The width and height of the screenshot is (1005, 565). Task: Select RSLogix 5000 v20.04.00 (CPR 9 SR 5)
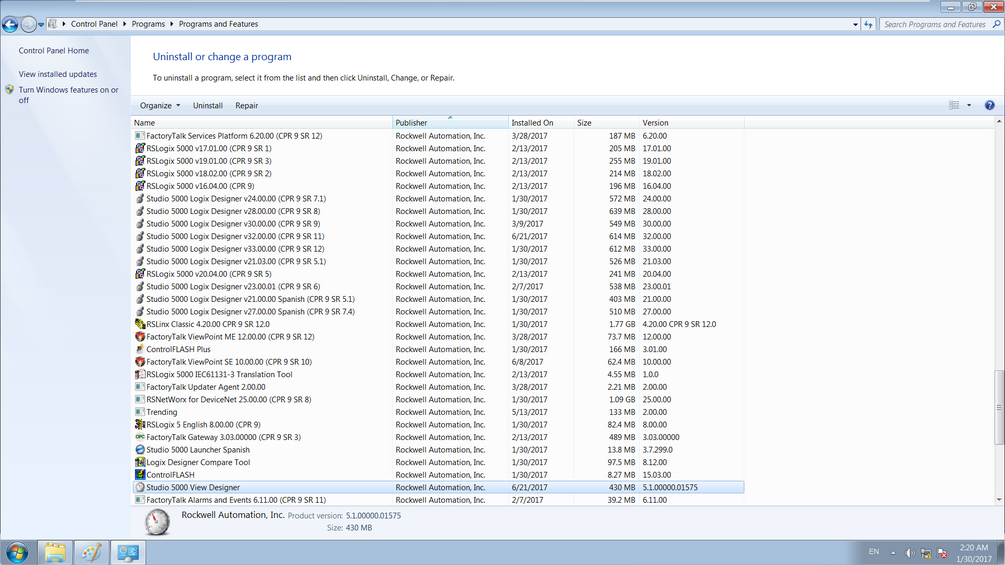click(x=438, y=274)
